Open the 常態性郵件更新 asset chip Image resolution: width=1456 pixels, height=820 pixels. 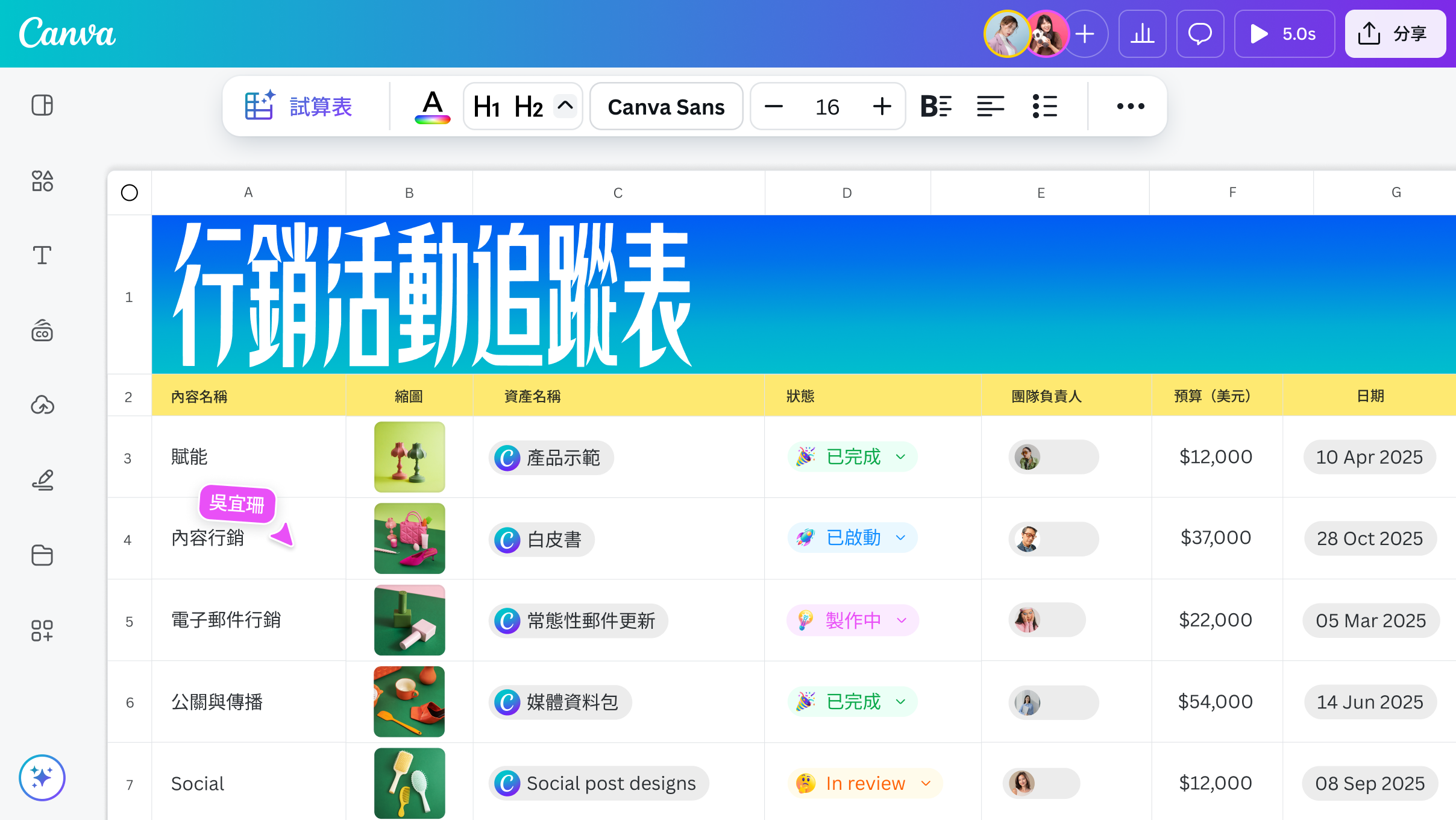coord(578,621)
